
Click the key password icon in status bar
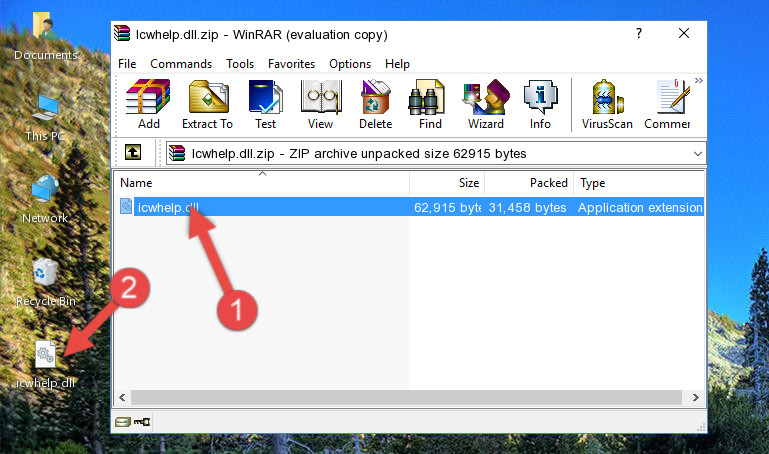tap(142, 422)
